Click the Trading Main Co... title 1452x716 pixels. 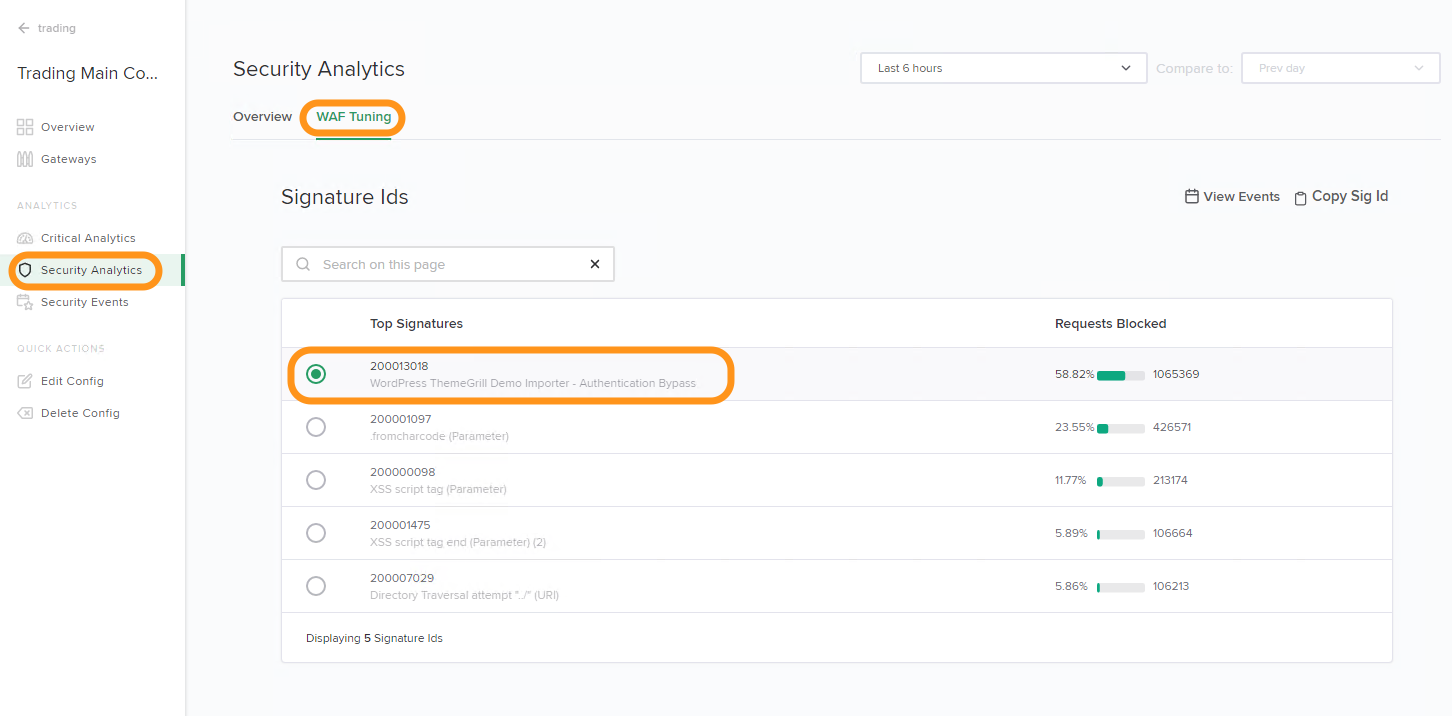[x=88, y=74]
